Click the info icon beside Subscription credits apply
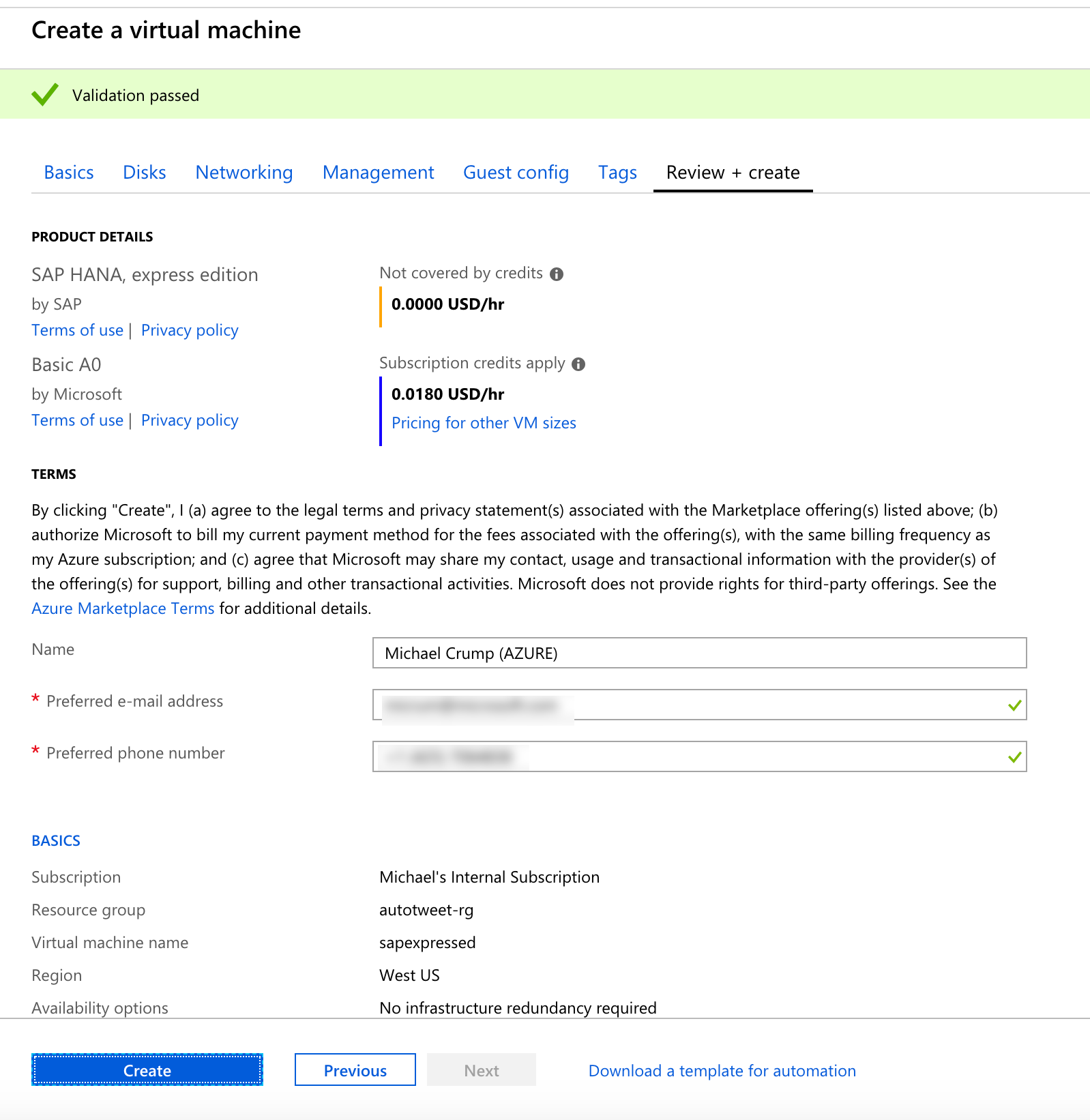 tap(578, 364)
